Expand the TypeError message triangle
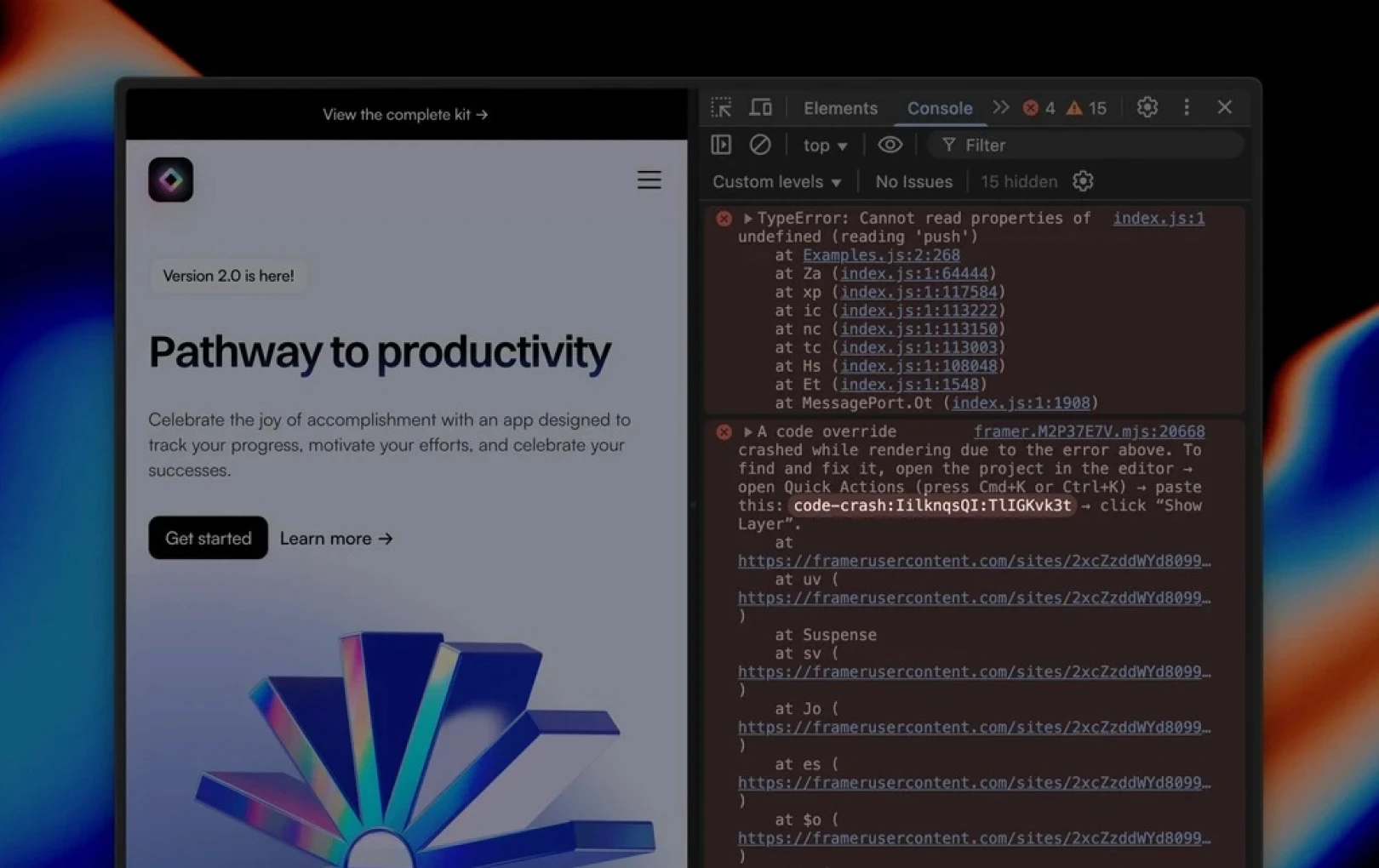 747,219
